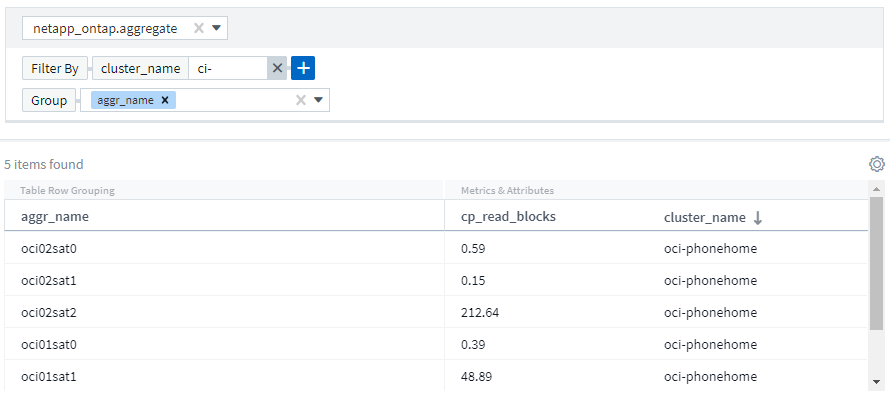Click the Filter By label
Image resolution: width=890 pixels, height=400 pixels.
[x=52, y=68]
